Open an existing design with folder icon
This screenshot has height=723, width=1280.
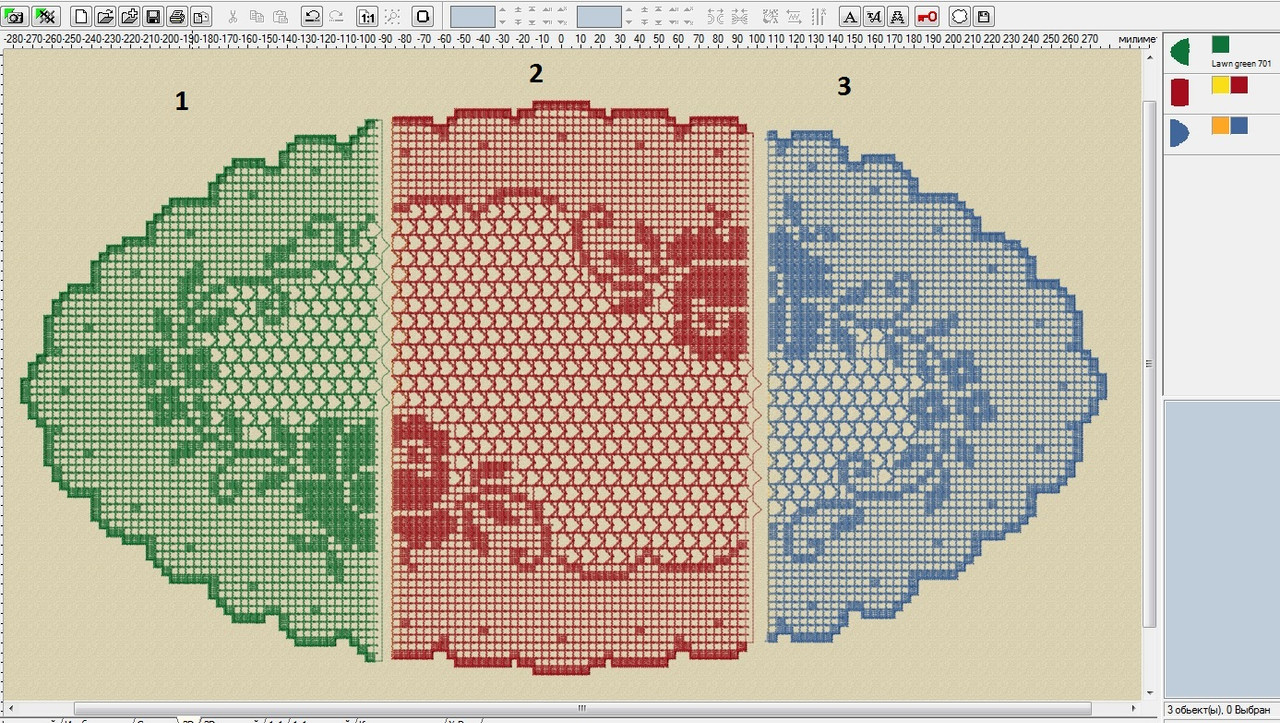point(105,16)
